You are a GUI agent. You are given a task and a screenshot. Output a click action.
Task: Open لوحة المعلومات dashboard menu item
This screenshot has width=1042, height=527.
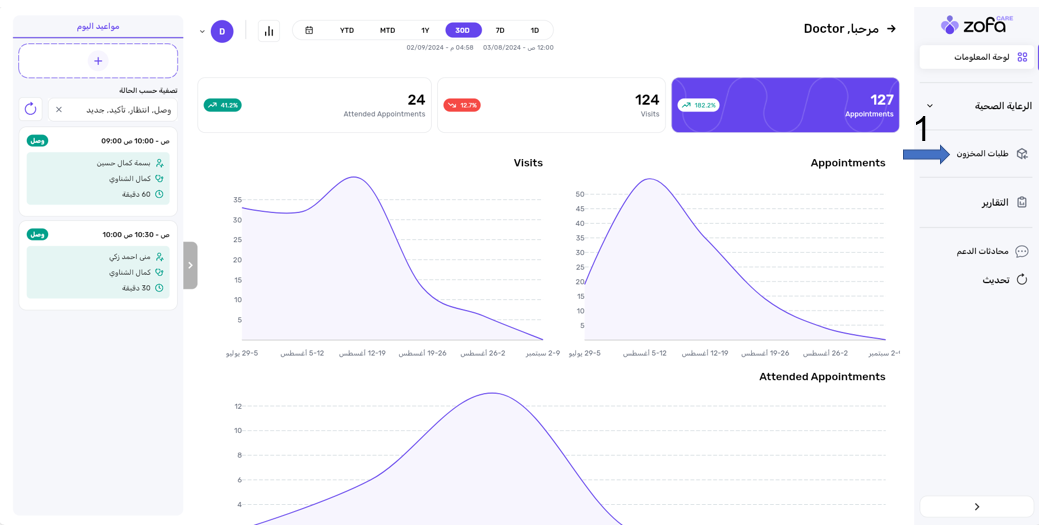pyautogui.click(x=980, y=57)
